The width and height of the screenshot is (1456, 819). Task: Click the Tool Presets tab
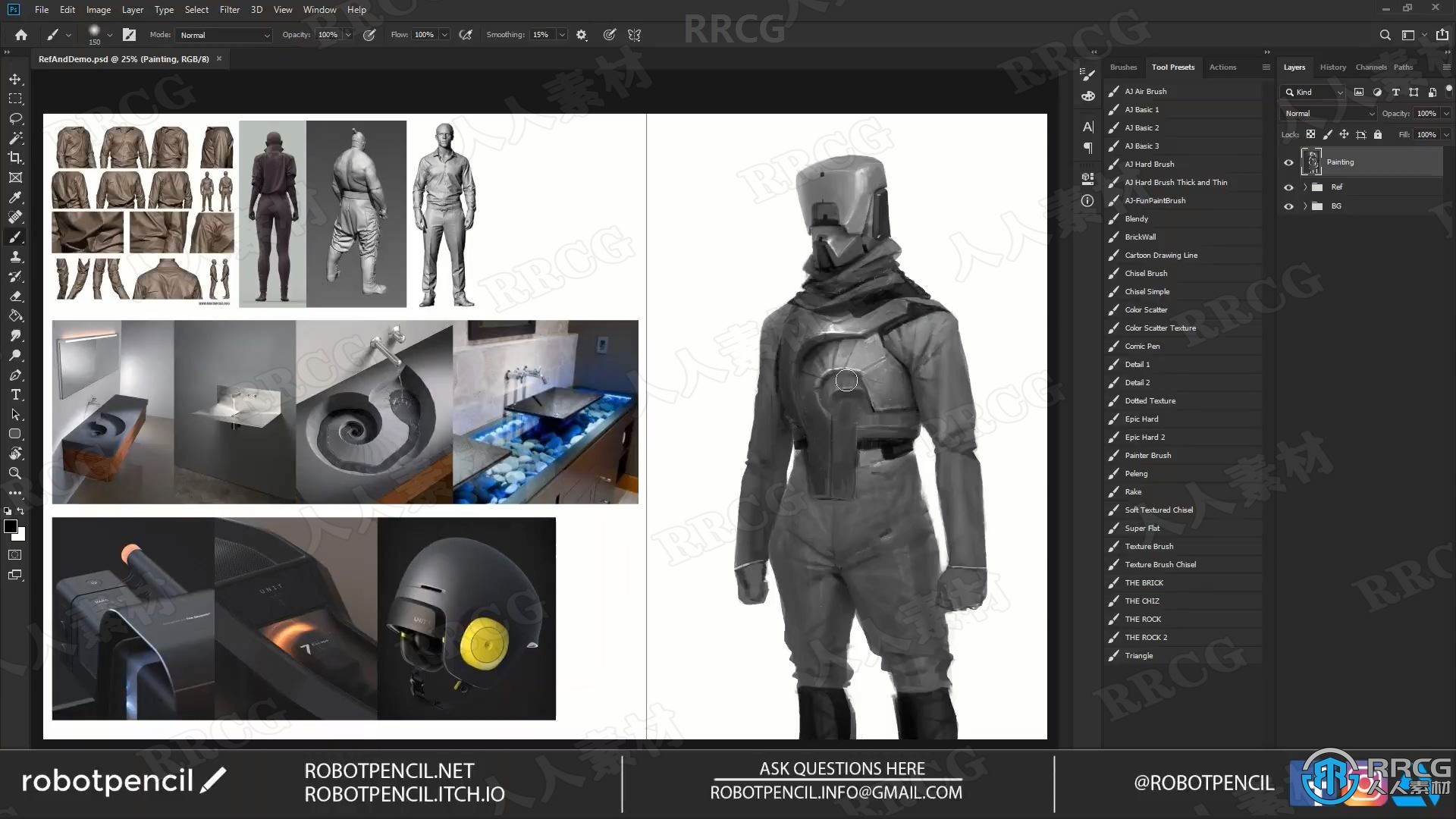(x=1173, y=67)
